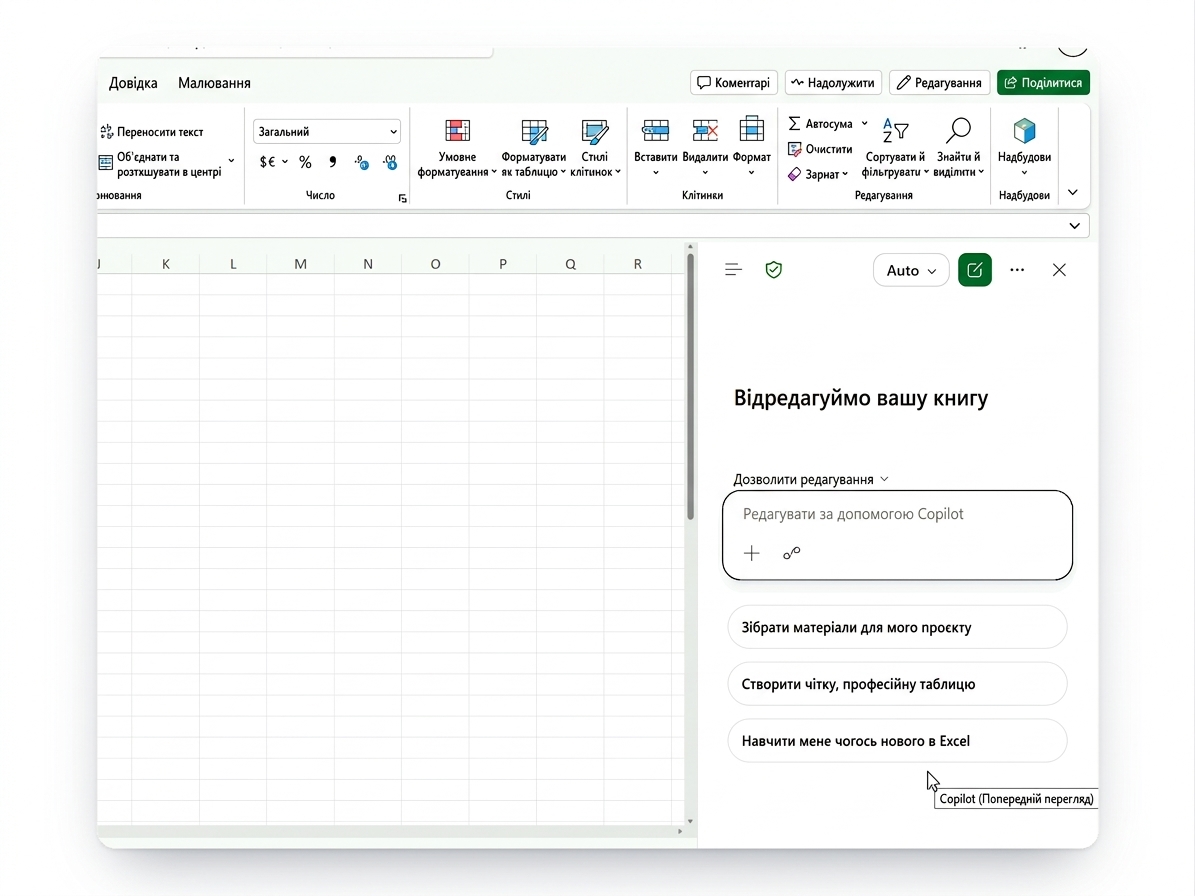Select column M header

300,264
